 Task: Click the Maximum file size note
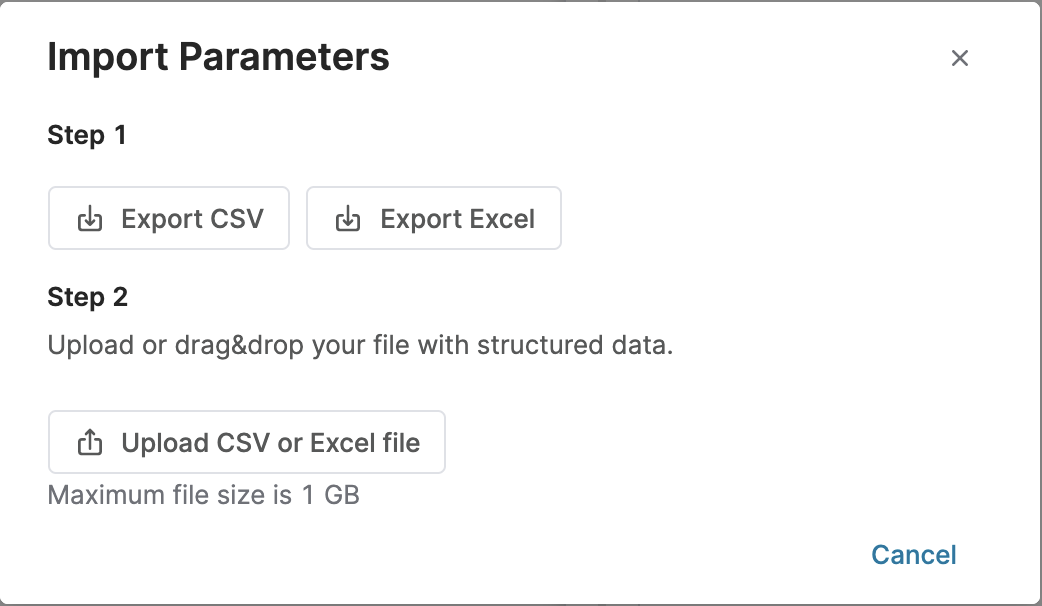click(x=203, y=495)
